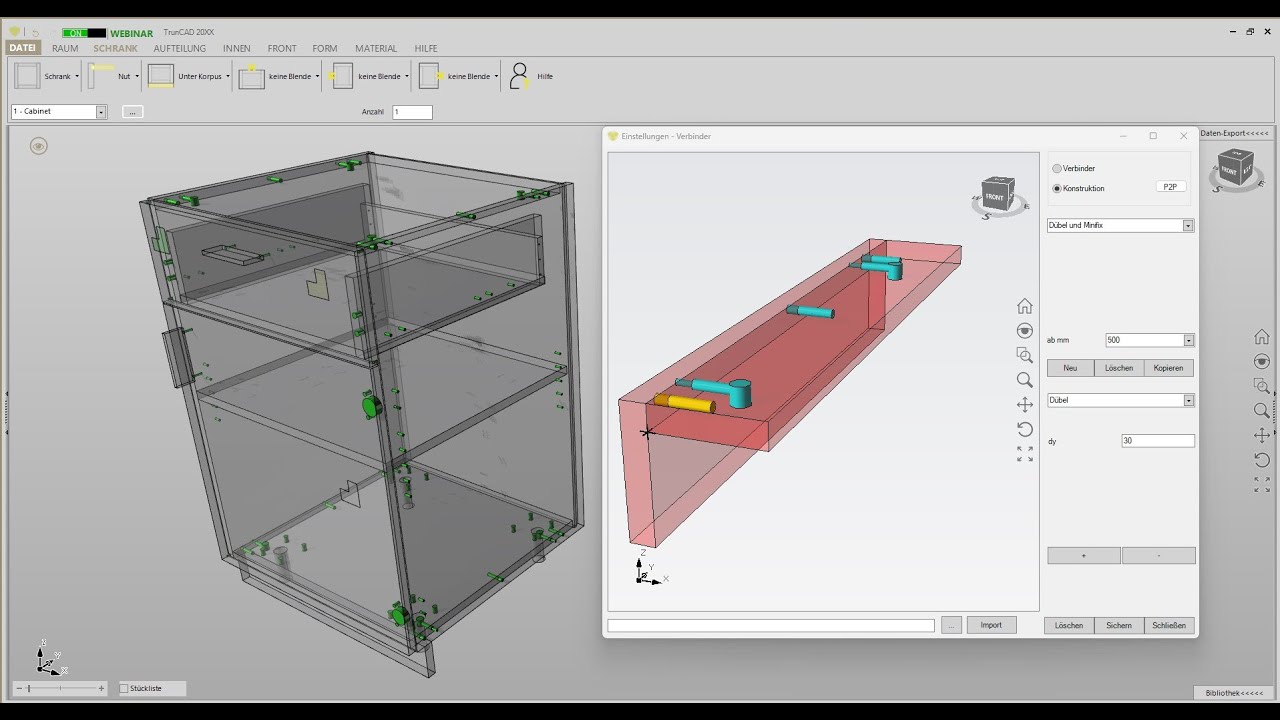
Task: Click zoom-window icon in main window sidebar
Action: (x=1261, y=386)
